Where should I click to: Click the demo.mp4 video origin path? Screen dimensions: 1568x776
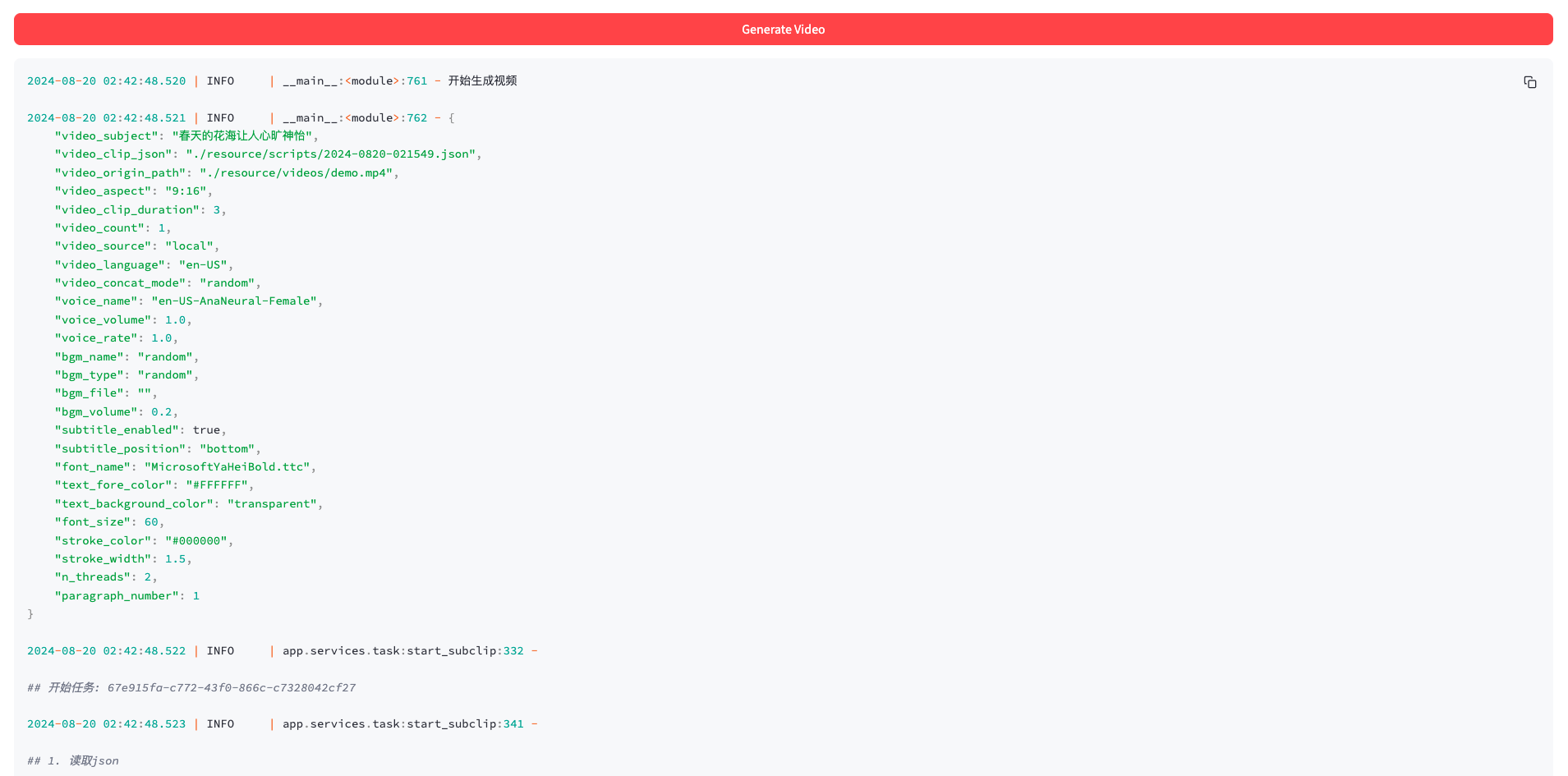(x=296, y=173)
